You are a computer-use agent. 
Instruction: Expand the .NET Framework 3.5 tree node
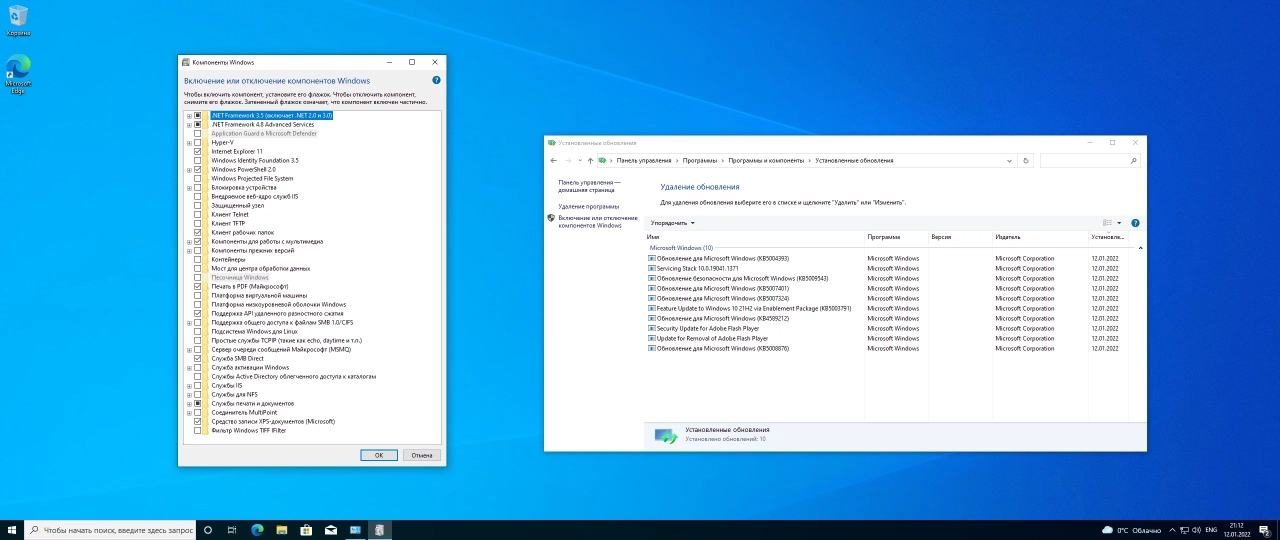188,115
